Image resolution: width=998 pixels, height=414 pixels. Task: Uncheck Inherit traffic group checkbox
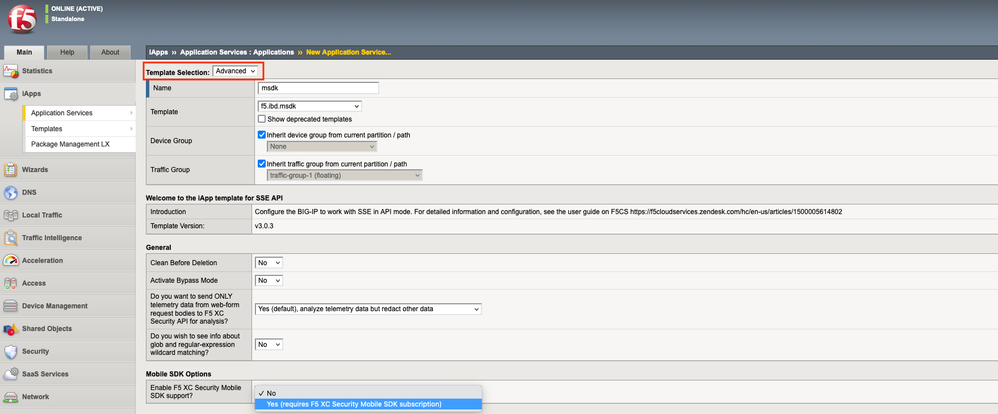click(x=262, y=164)
